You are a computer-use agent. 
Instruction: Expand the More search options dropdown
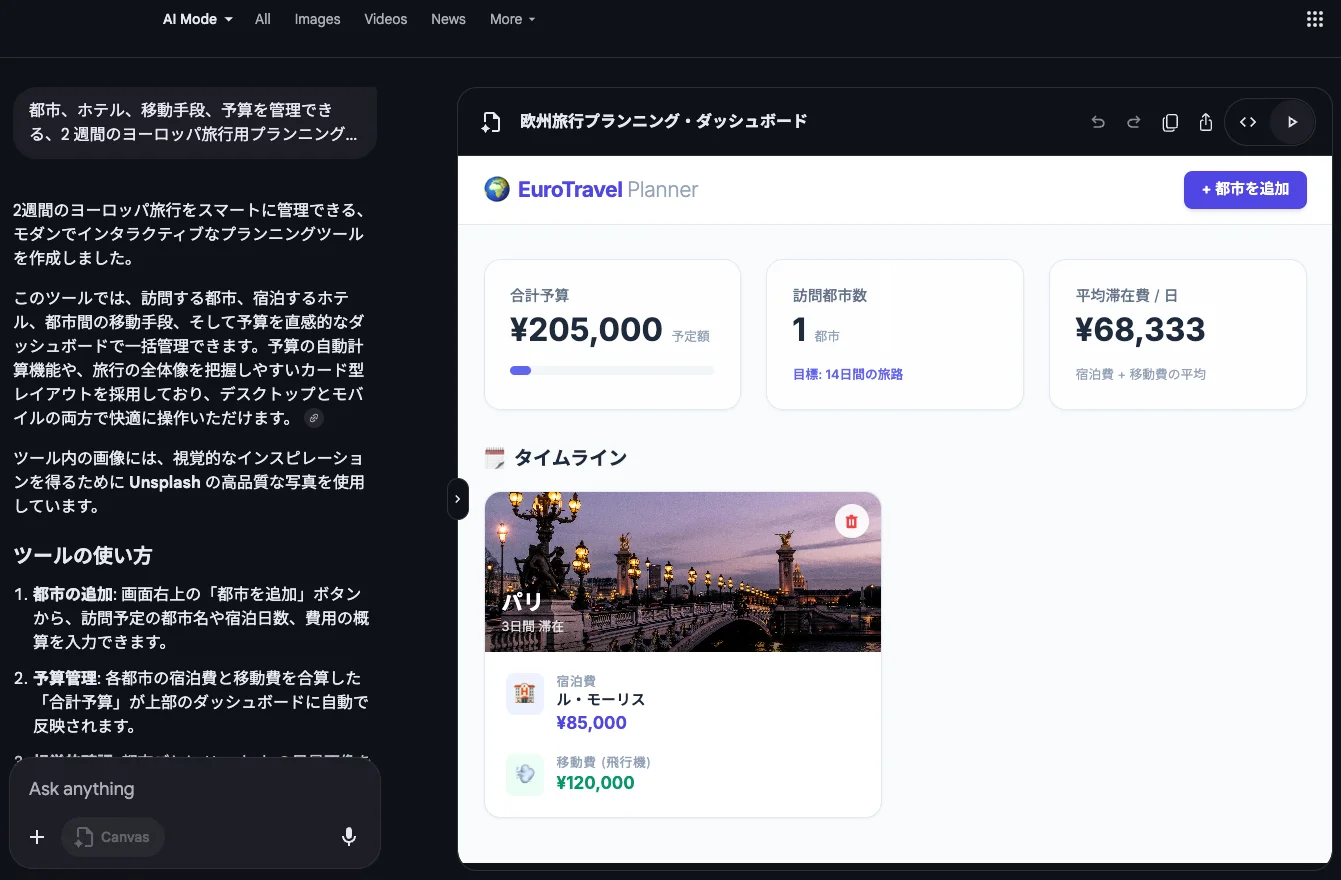pos(511,19)
